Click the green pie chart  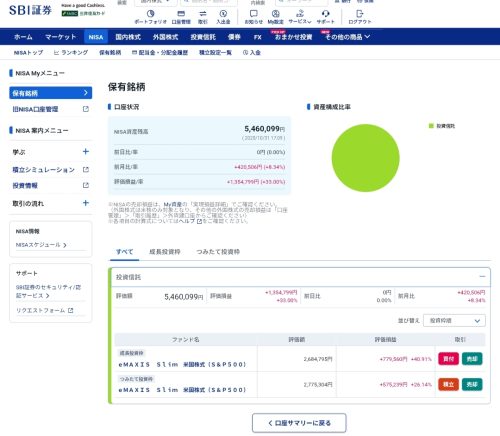[x=366, y=158]
